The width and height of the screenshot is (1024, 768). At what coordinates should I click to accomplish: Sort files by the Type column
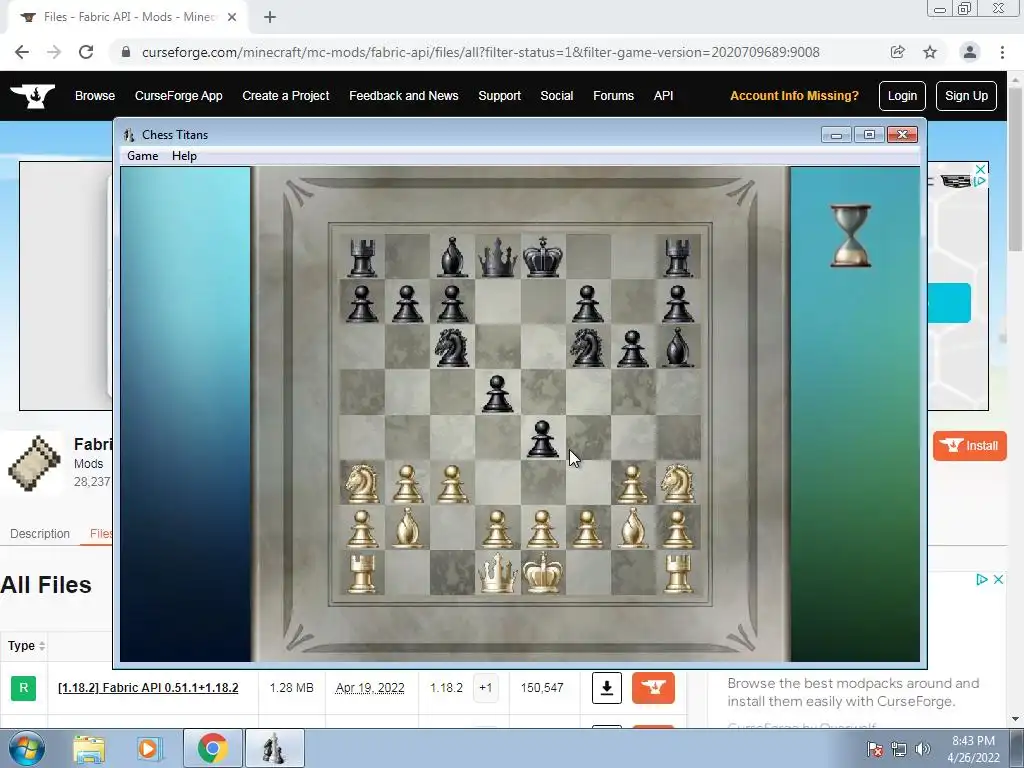tap(26, 646)
